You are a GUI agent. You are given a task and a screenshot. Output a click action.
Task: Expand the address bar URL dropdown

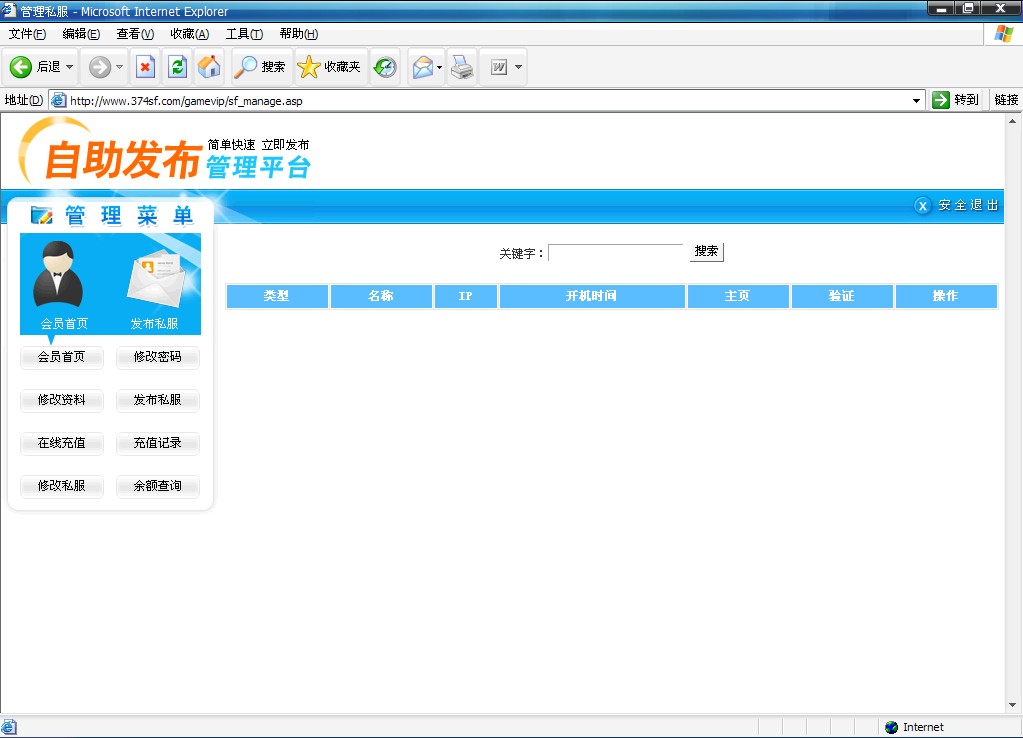pyautogui.click(x=917, y=101)
